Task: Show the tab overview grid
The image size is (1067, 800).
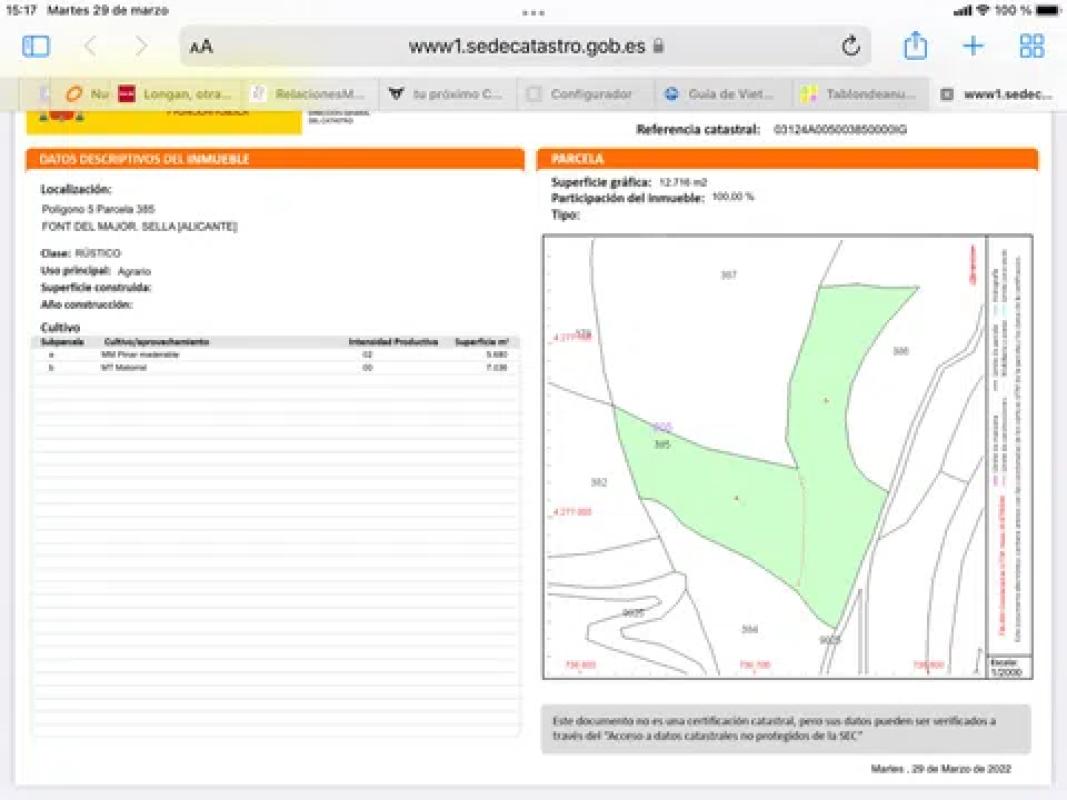Action: coord(1031,46)
